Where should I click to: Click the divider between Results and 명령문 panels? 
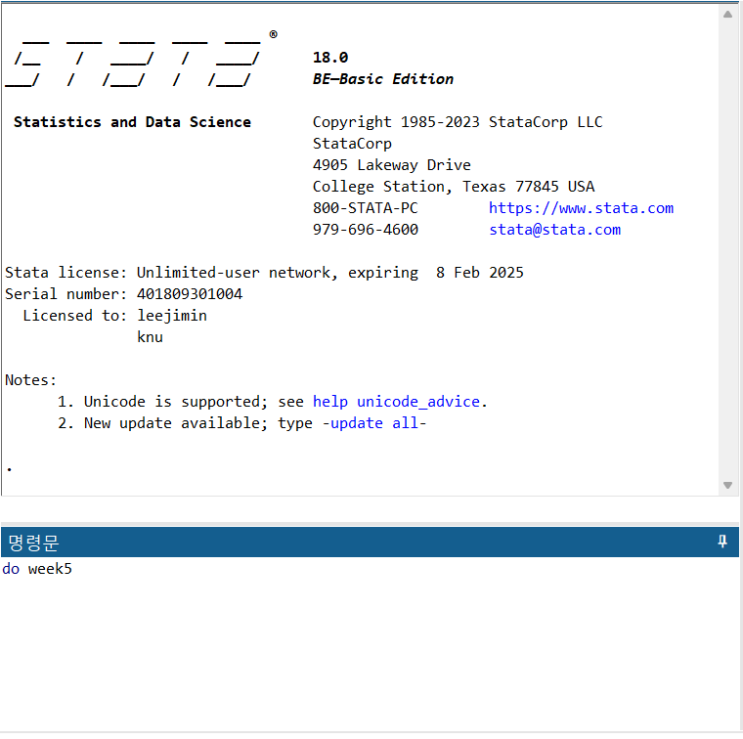[x=370, y=510]
